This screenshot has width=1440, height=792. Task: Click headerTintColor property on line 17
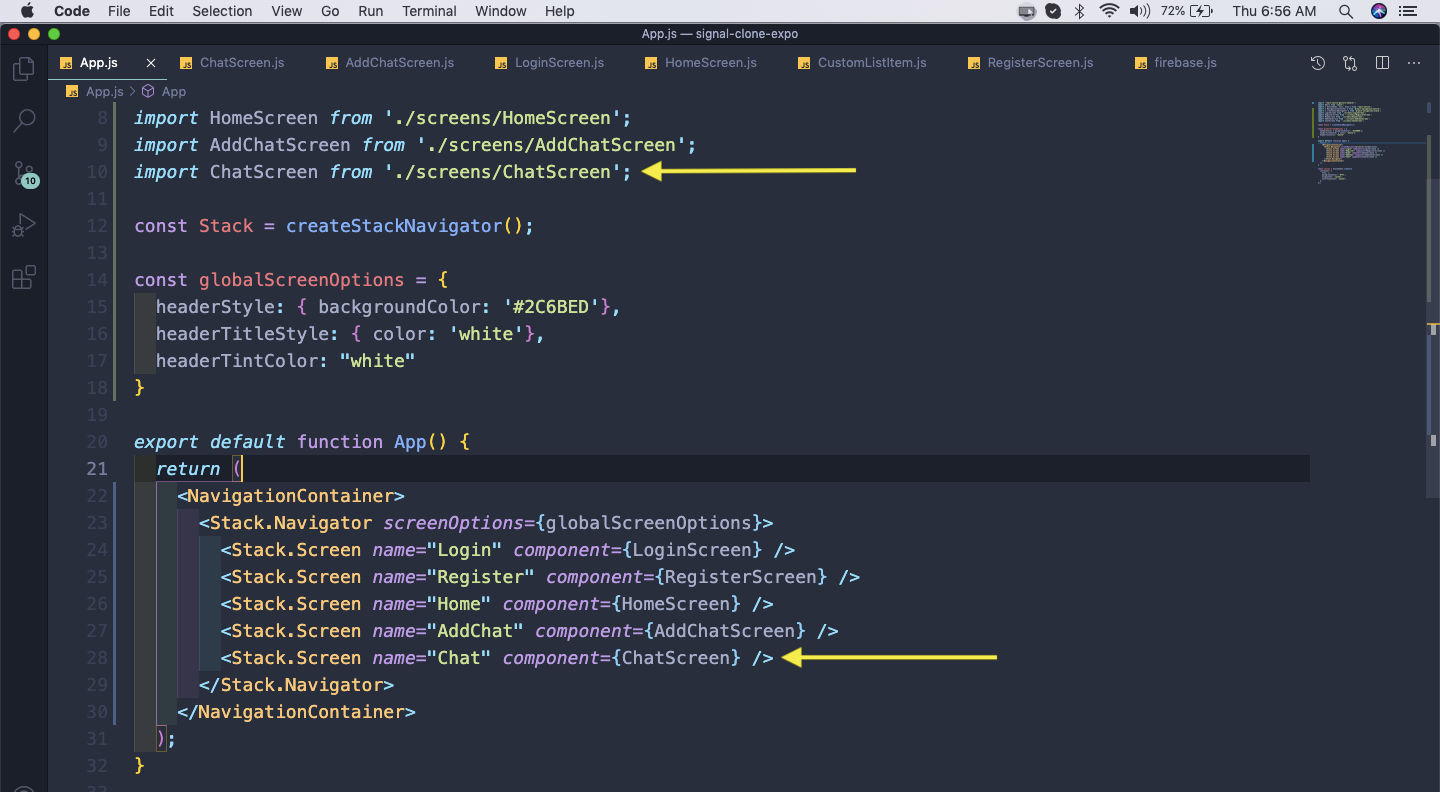(236, 361)
